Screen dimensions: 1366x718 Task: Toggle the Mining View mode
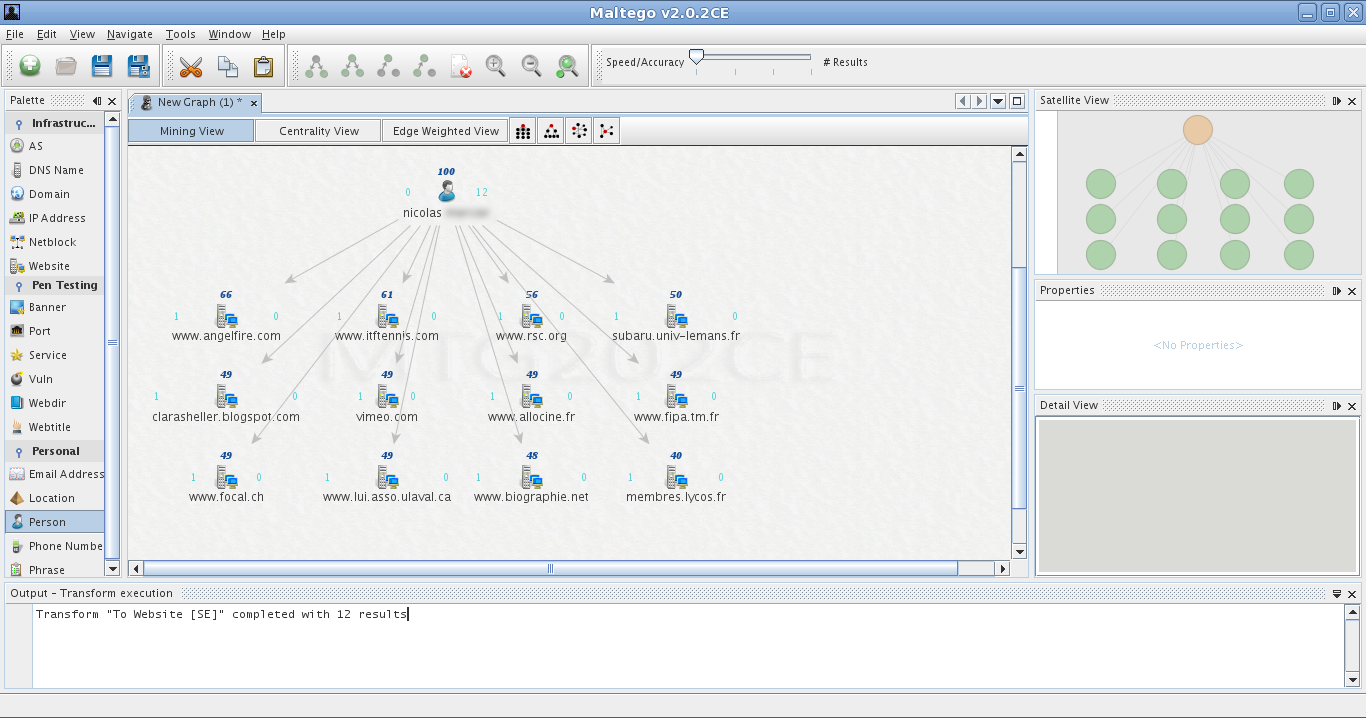tap(191, 131)
